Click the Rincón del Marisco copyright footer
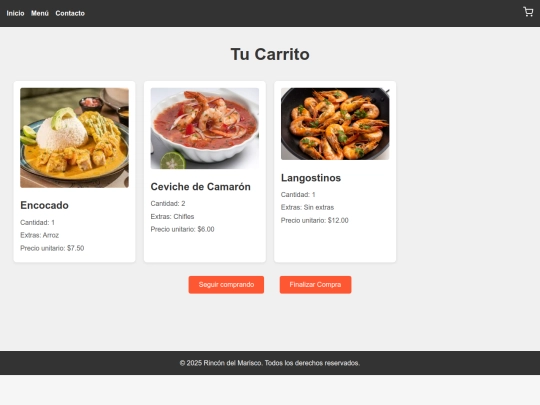 click(x=270, y=363)
